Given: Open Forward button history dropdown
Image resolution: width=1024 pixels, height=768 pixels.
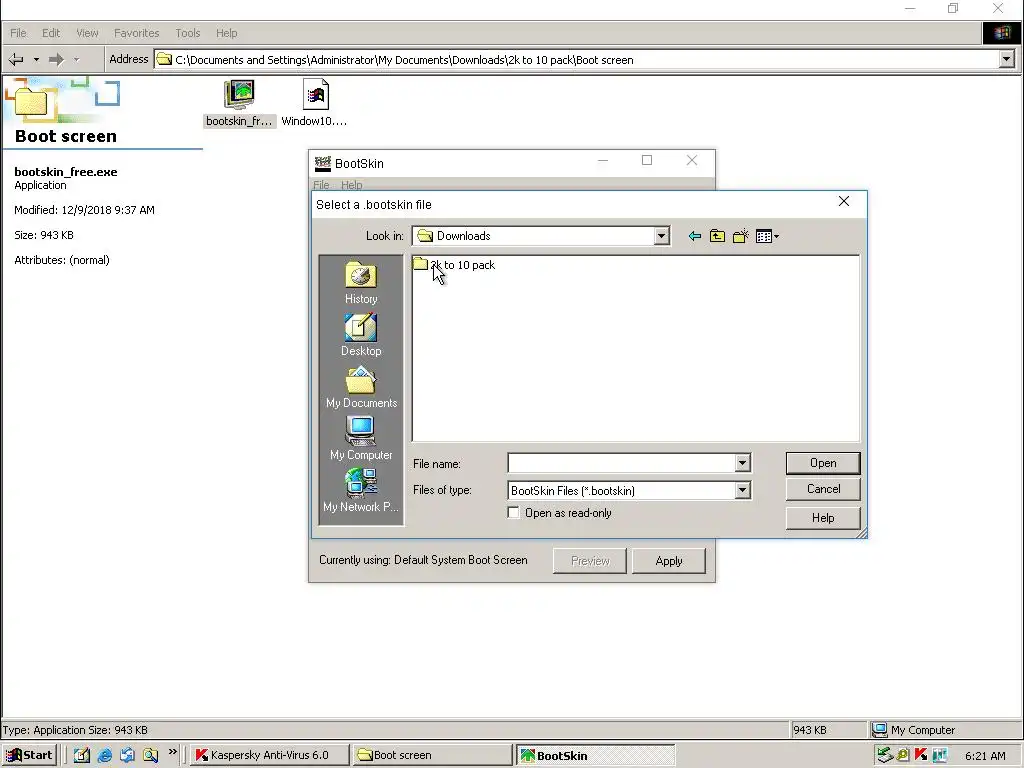Looking at the screenshot, I should pos(76,59).
